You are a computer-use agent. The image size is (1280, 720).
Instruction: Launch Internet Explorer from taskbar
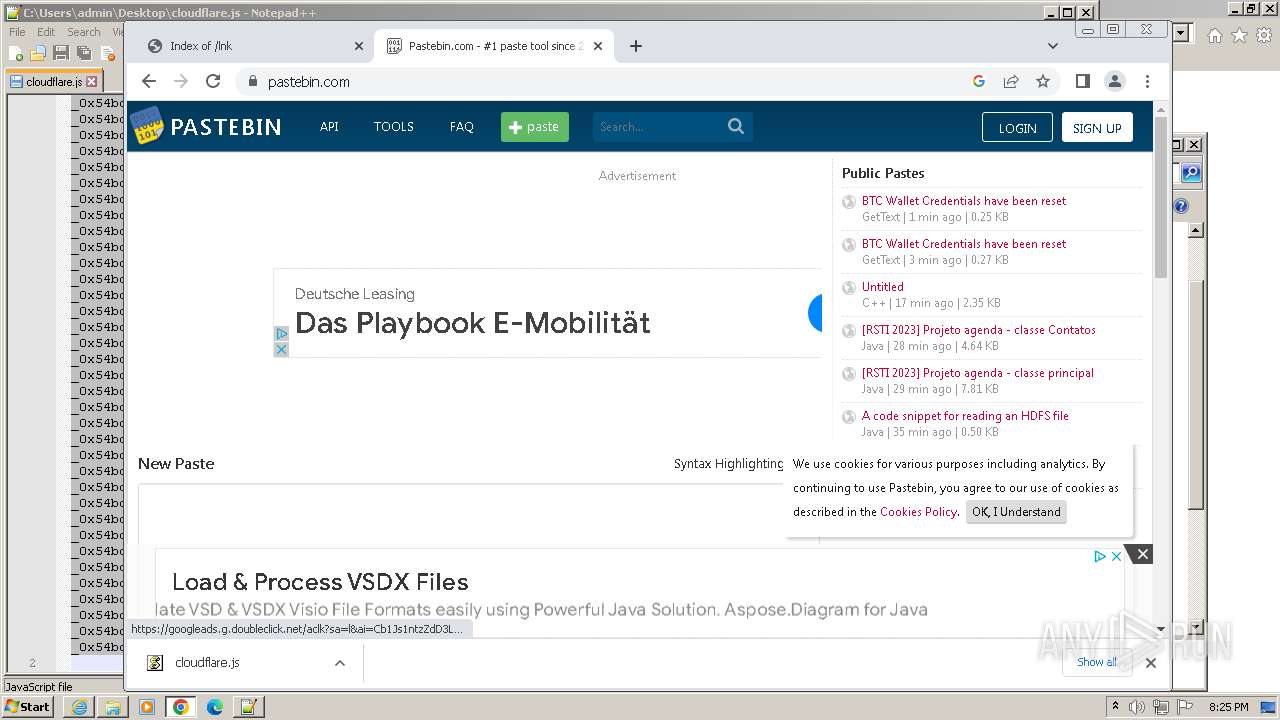[79, 707]
